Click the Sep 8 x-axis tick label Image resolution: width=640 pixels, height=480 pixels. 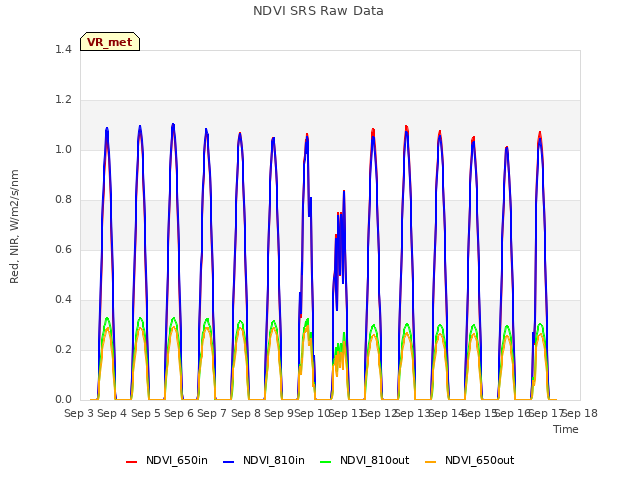click(245, 413)
